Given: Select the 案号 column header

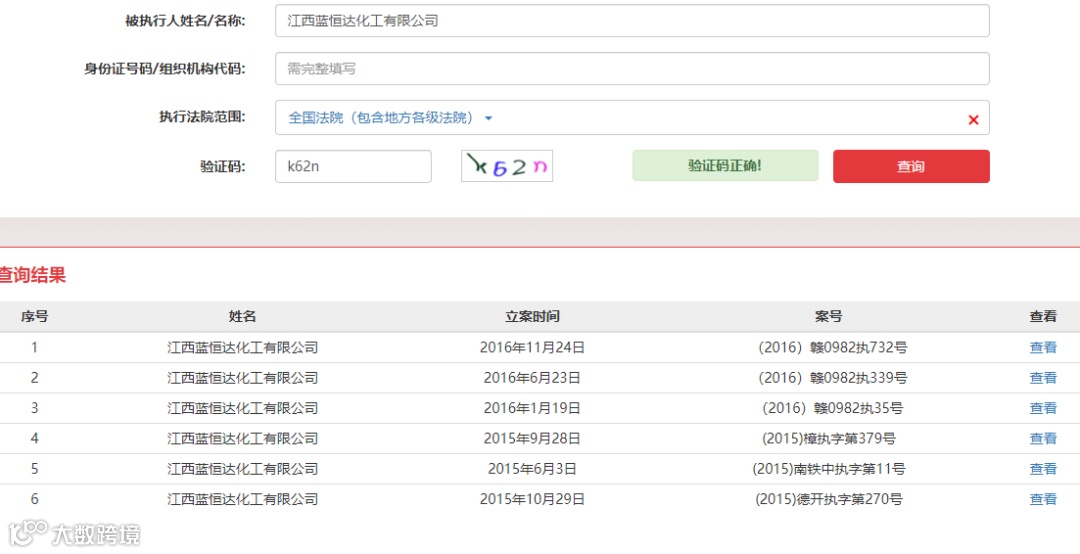Looking at the screenshot, I should coord(829,317).
